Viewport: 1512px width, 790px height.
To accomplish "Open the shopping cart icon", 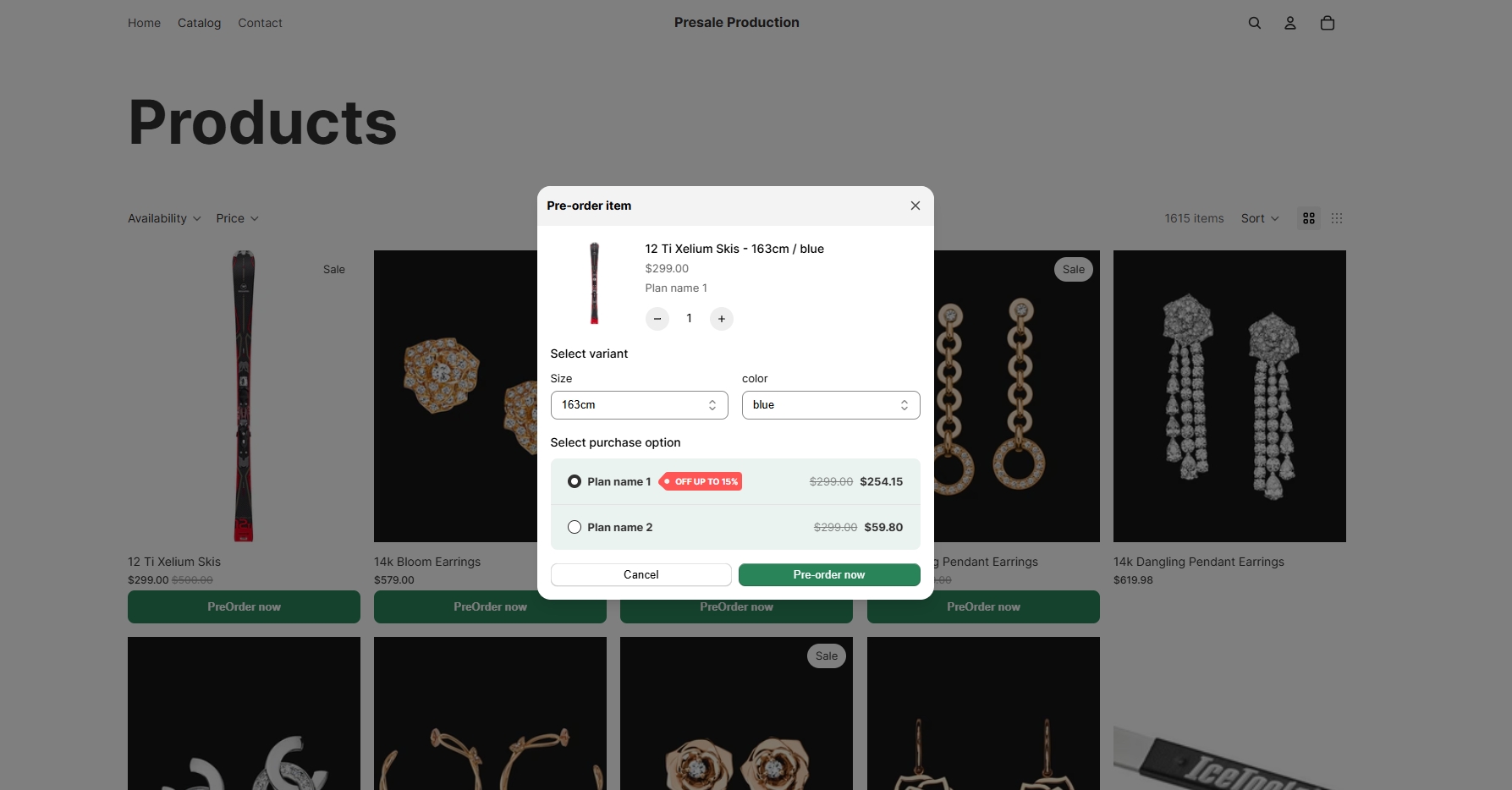I will tap(1328, 23).
